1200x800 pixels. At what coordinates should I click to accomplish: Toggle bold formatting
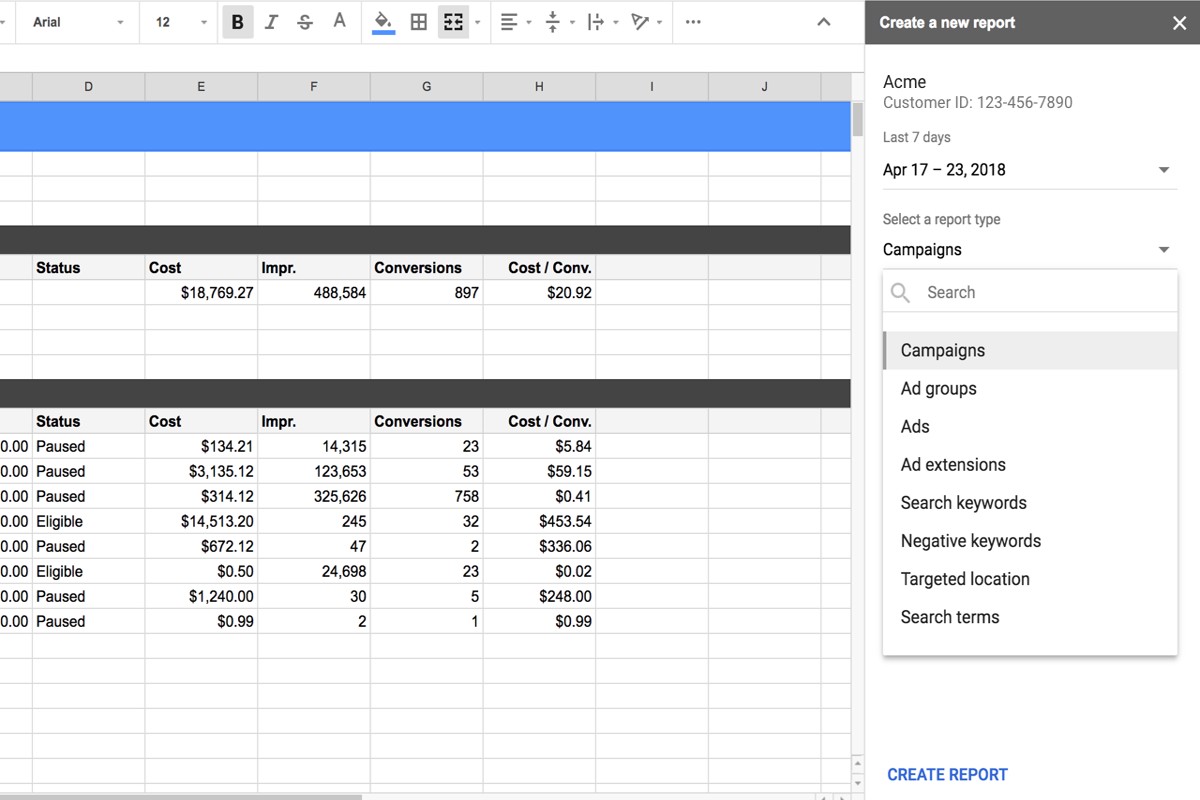coord(237,22)
